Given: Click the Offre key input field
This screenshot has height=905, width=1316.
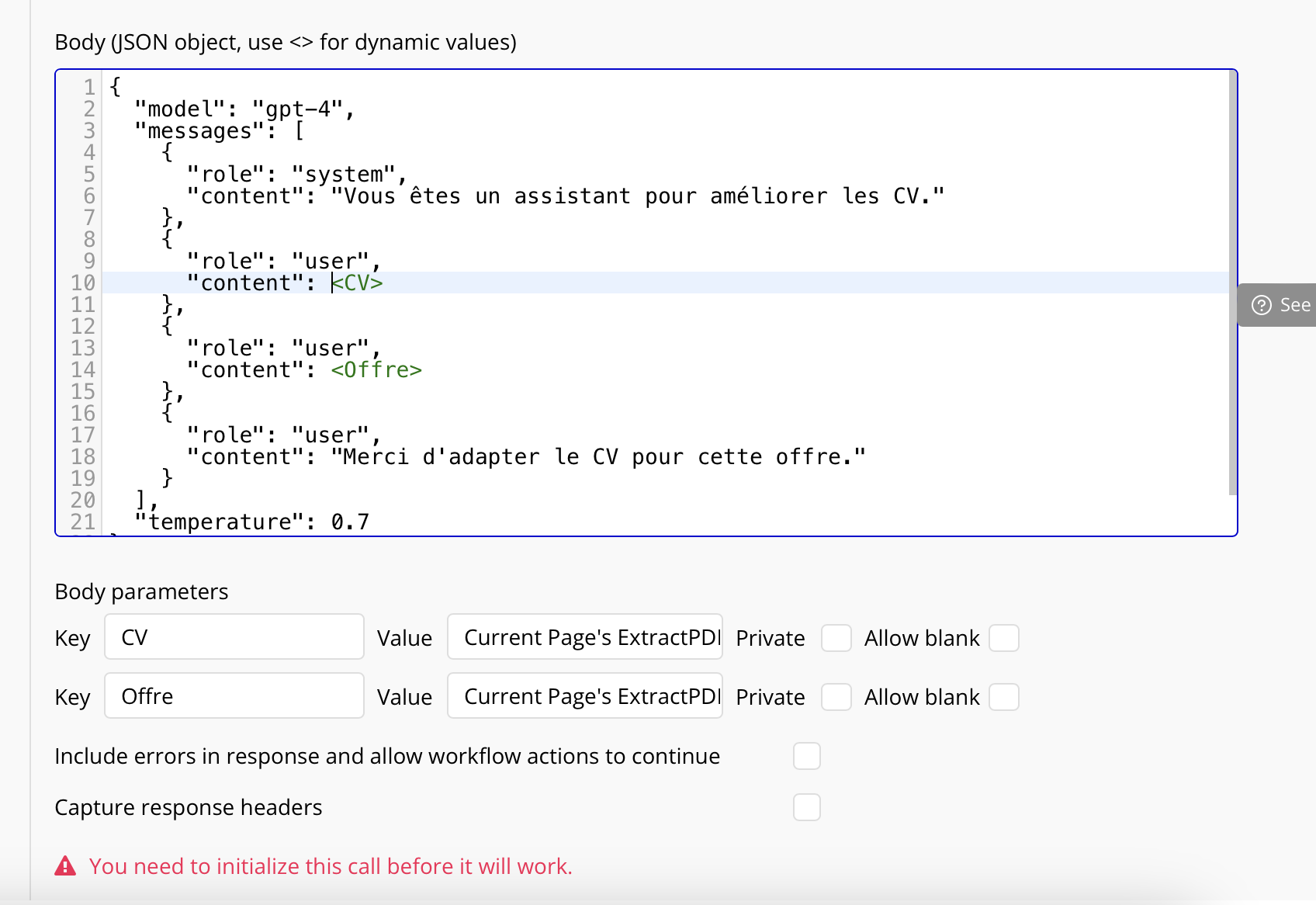Looking at the screenshot, I should [234, 696].
